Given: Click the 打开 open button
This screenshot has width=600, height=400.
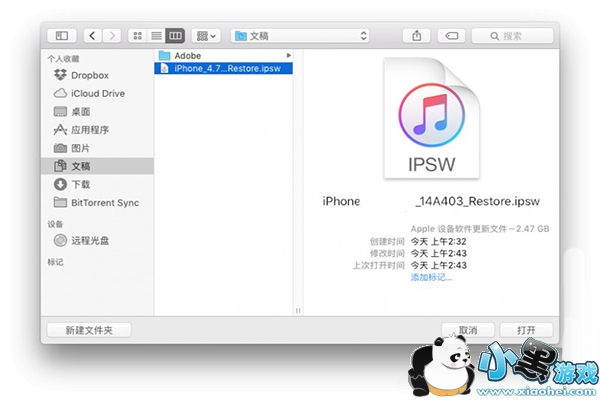Looking at the screenshot, I should (526, 330).
